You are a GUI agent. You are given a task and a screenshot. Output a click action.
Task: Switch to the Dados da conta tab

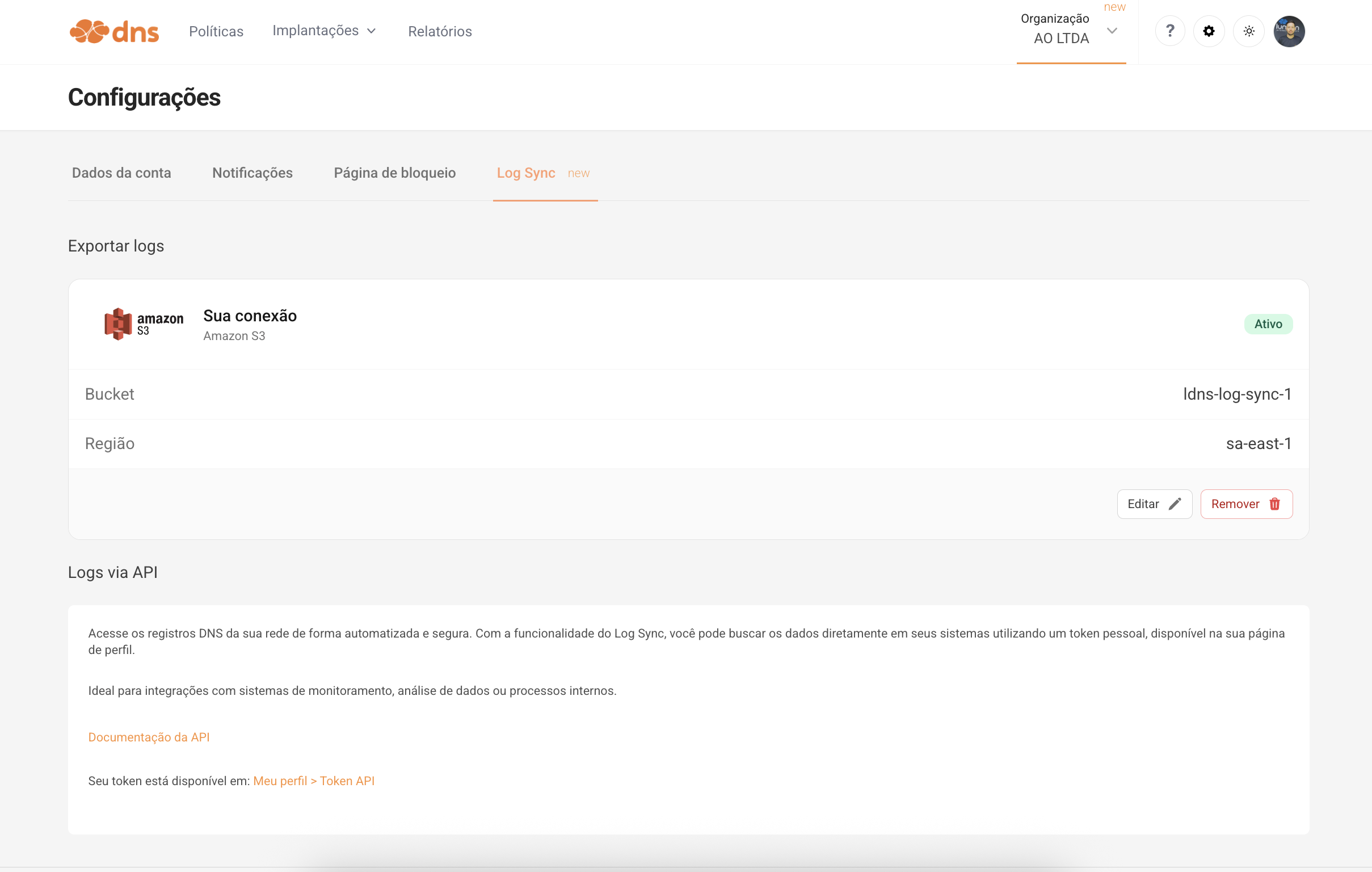(121, 173)
